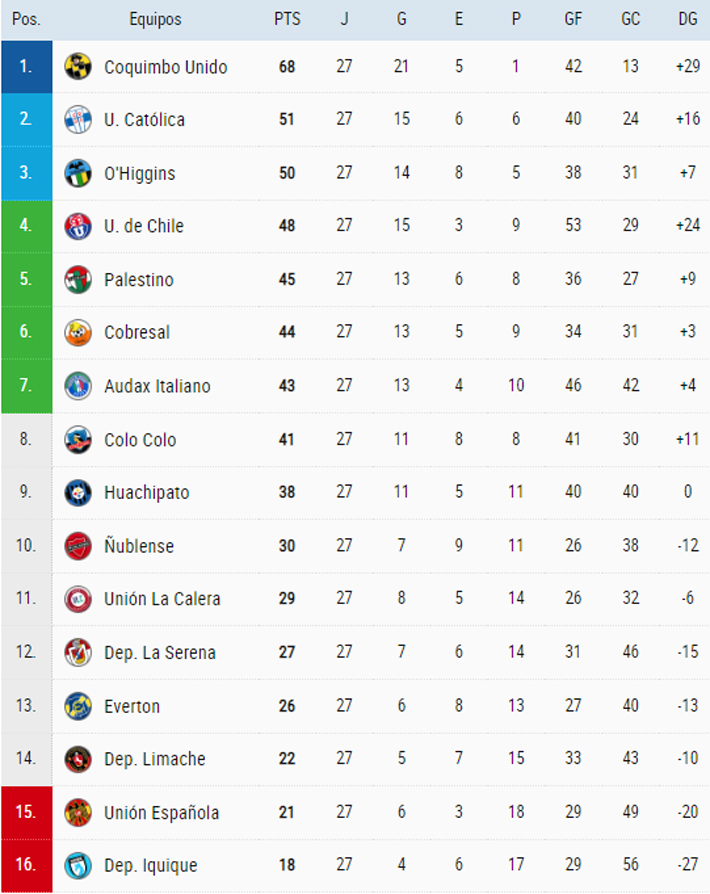
Task: Click the U. Católica team badge
Action: click(77, 120)
